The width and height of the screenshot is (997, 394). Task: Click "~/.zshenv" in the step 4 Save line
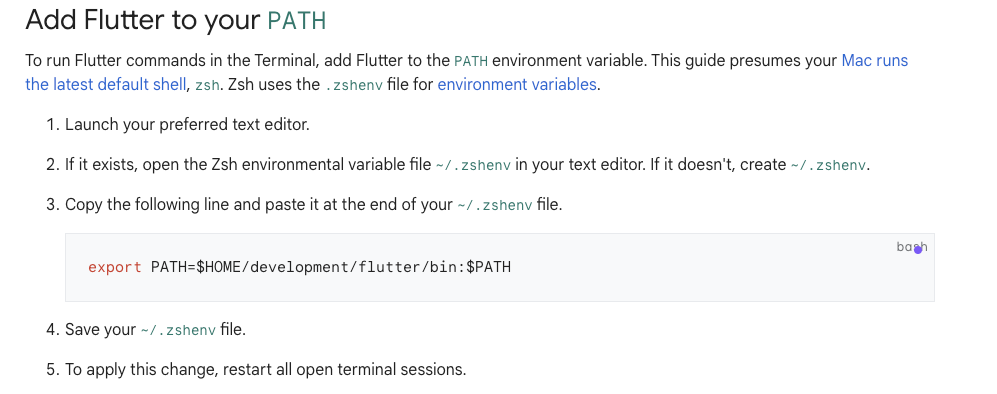(178, 330)
